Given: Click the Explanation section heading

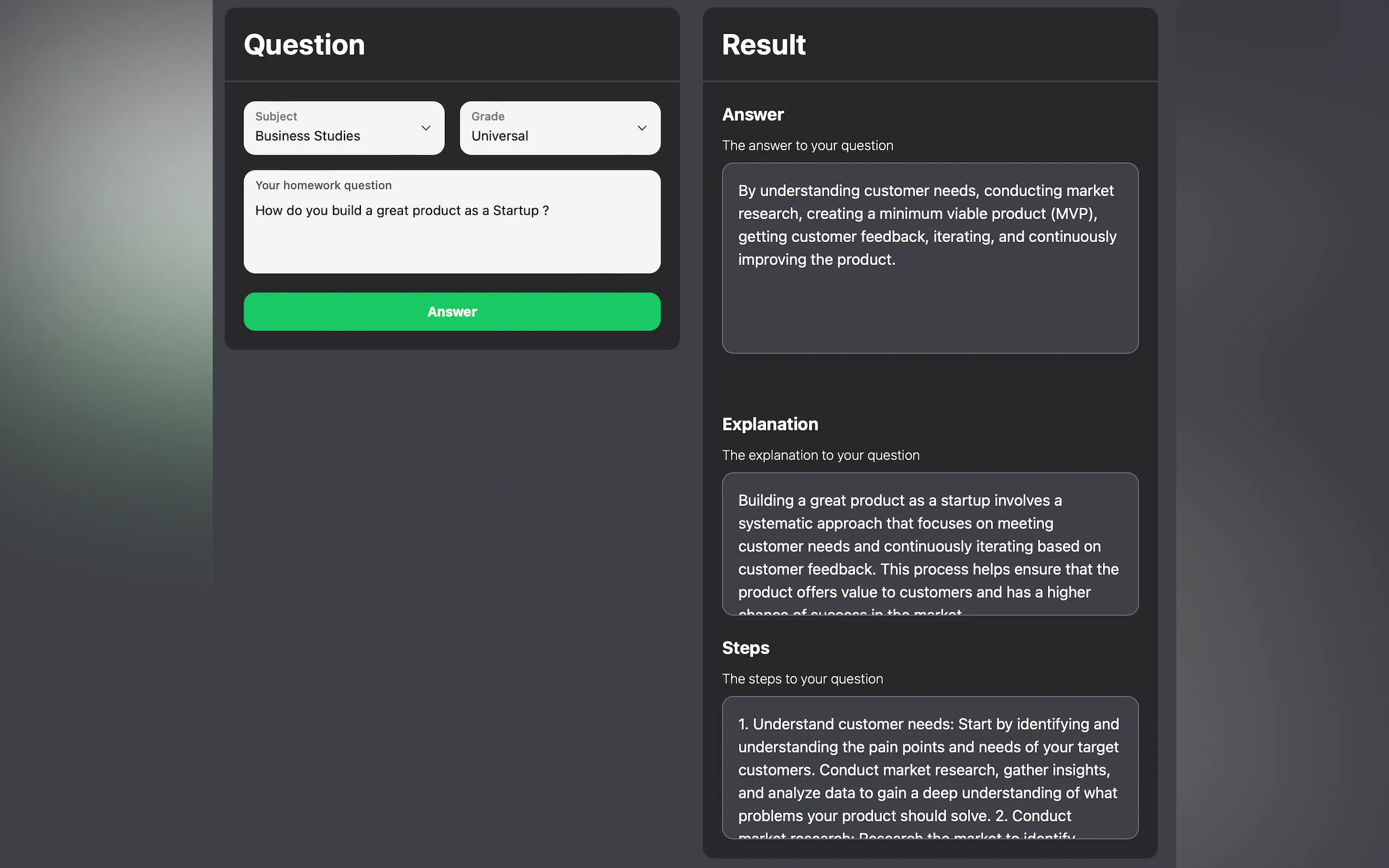Looking at the screenshot, I should 769,424.
